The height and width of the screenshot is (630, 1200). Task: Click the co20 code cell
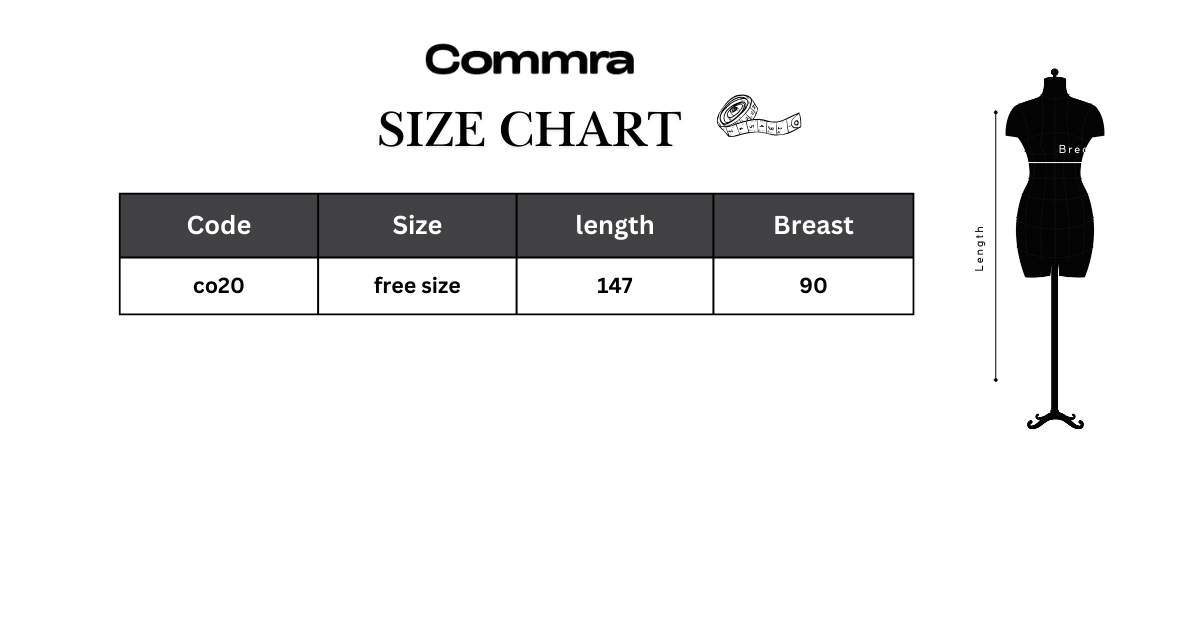click(219, 286)
